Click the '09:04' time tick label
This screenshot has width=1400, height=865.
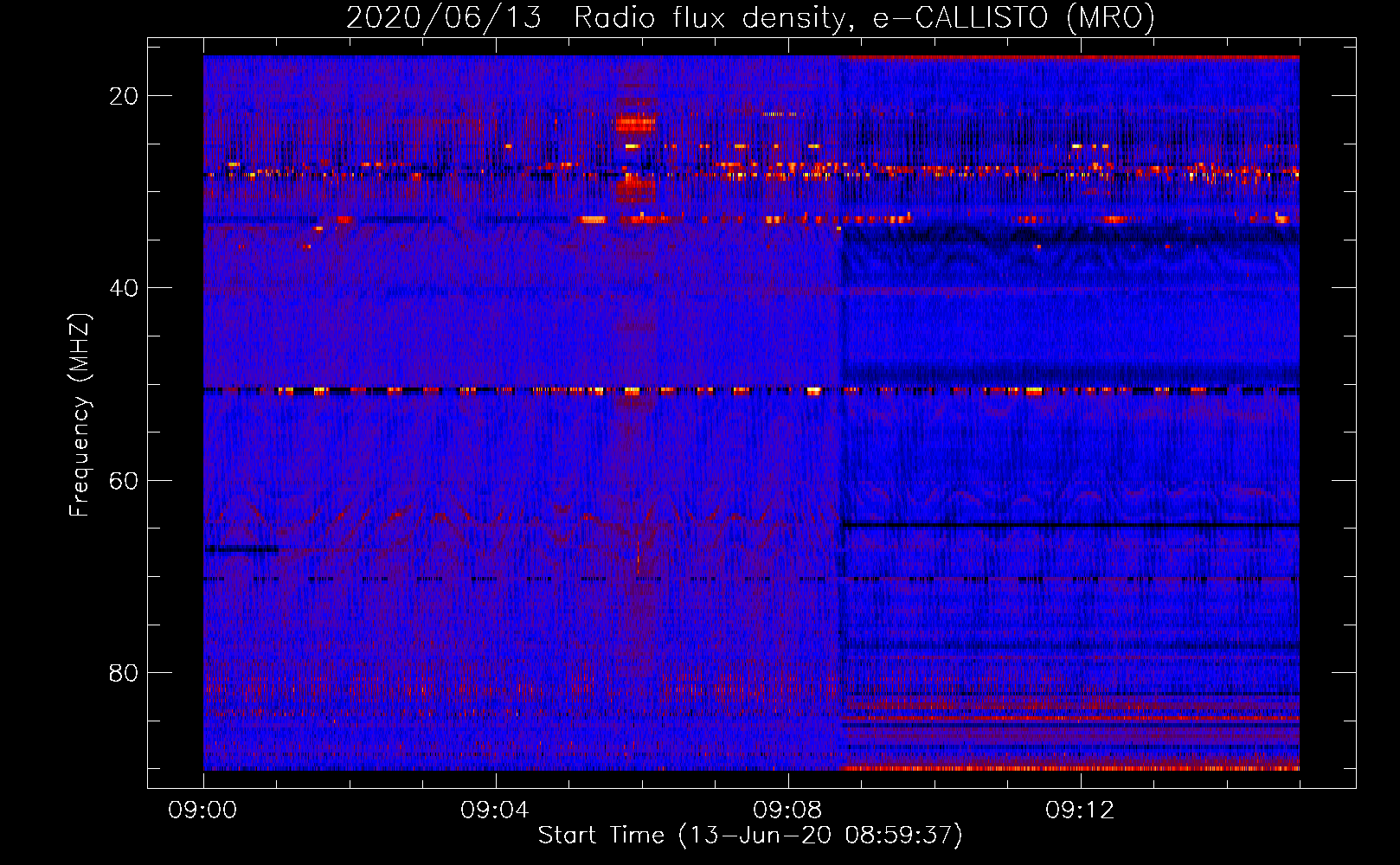(x=495, y=811)
